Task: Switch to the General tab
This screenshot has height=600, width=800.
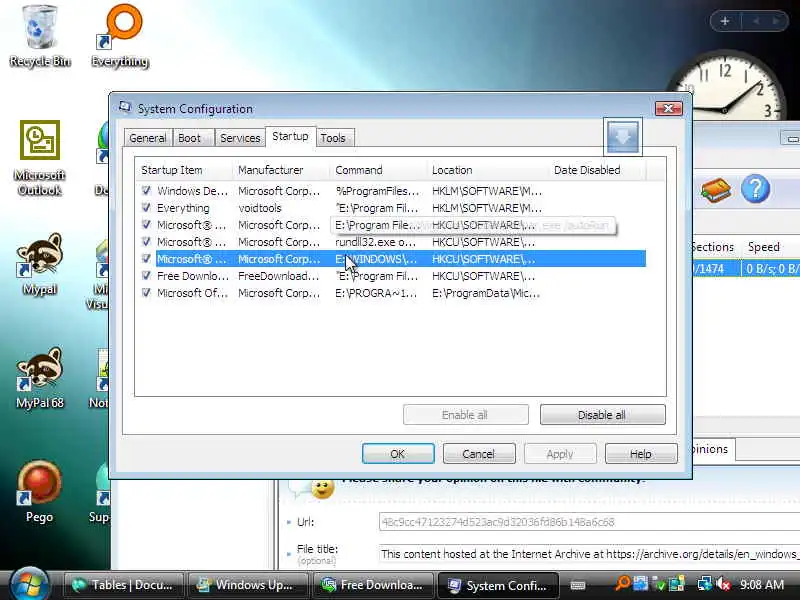Action: tap(148, 138)
